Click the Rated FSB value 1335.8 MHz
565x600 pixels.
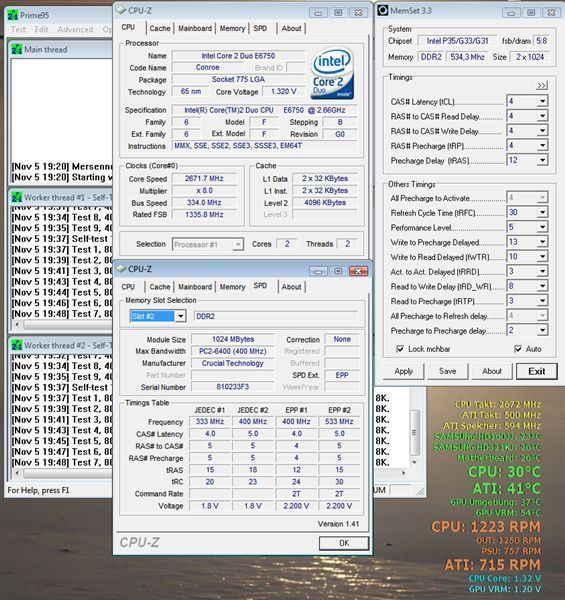click(204, 215)
